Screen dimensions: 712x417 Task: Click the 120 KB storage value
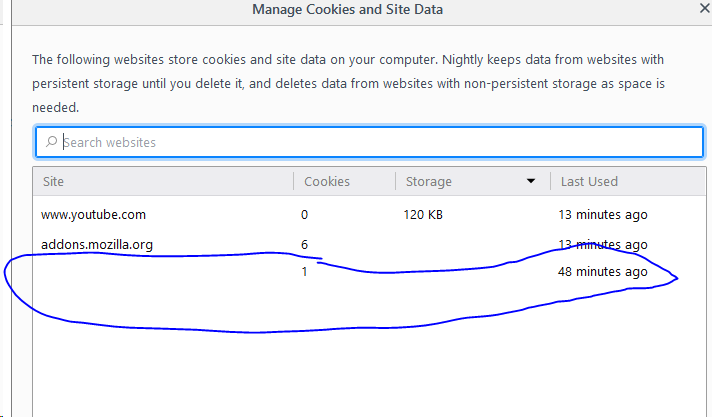tap(423, 214)
